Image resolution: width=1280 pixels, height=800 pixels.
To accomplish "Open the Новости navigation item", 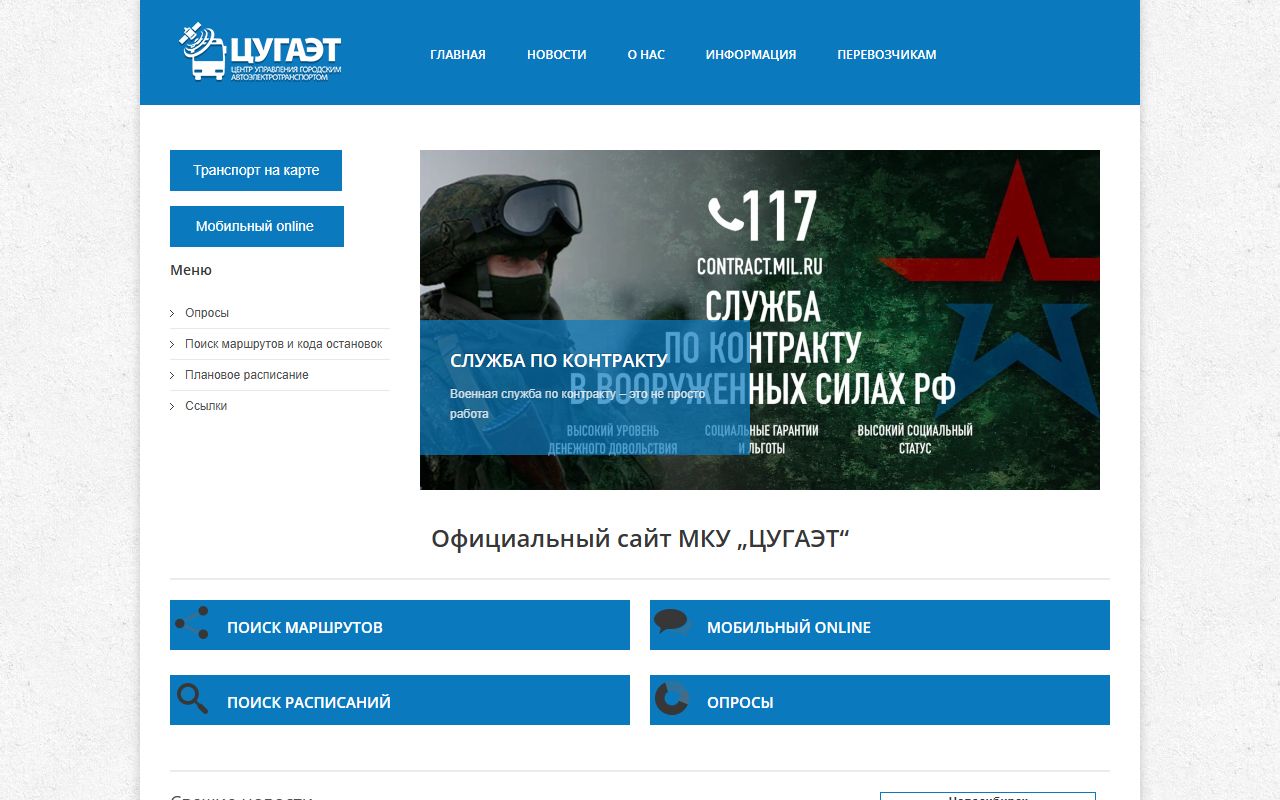I will 557,55.
